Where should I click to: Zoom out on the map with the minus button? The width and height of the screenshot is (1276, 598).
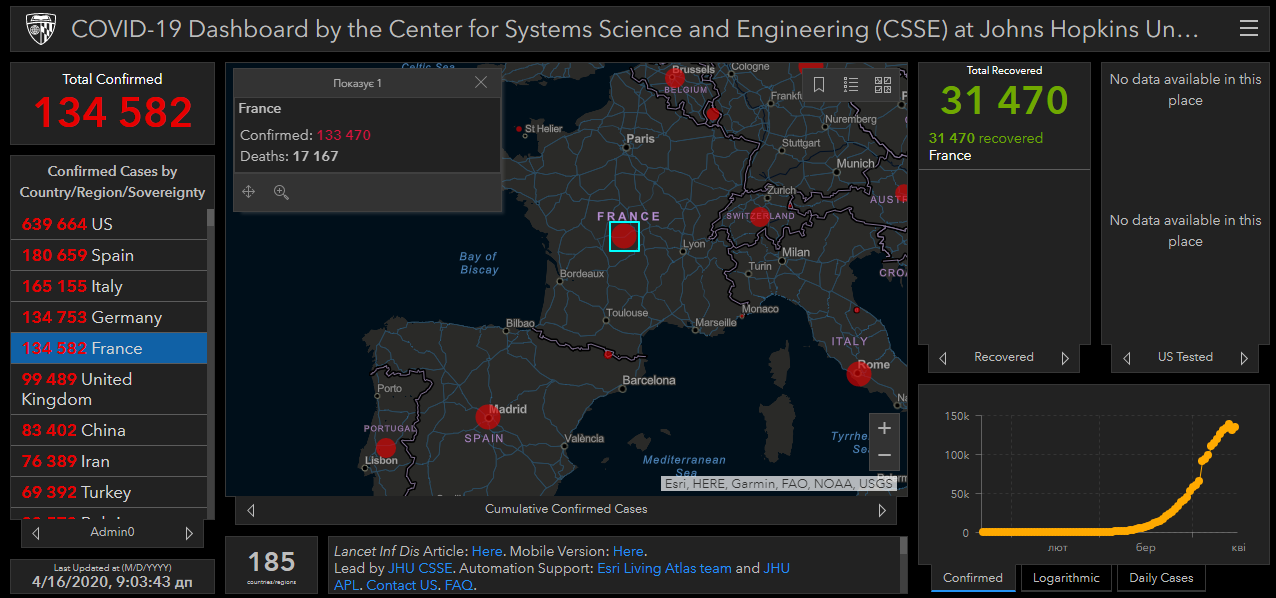point(884,456)
